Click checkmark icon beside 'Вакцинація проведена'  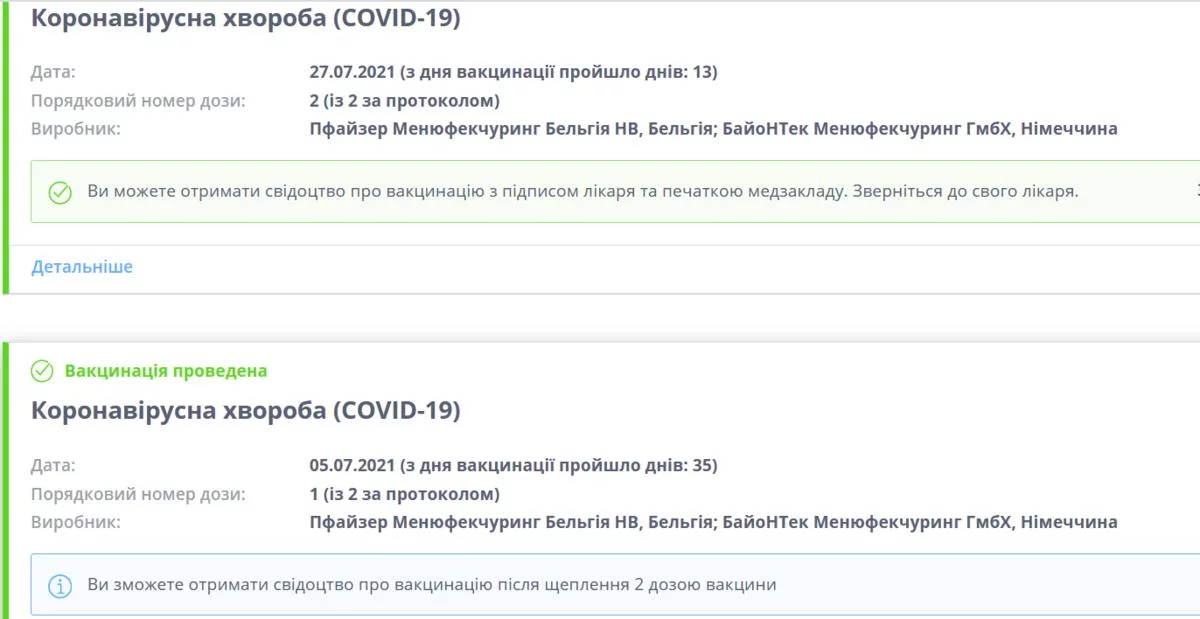[x=42, y=371]
